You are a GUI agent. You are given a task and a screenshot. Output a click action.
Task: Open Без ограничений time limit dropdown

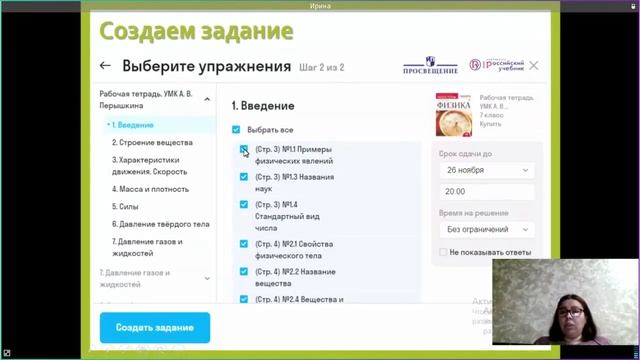click(x=487, y=229)
